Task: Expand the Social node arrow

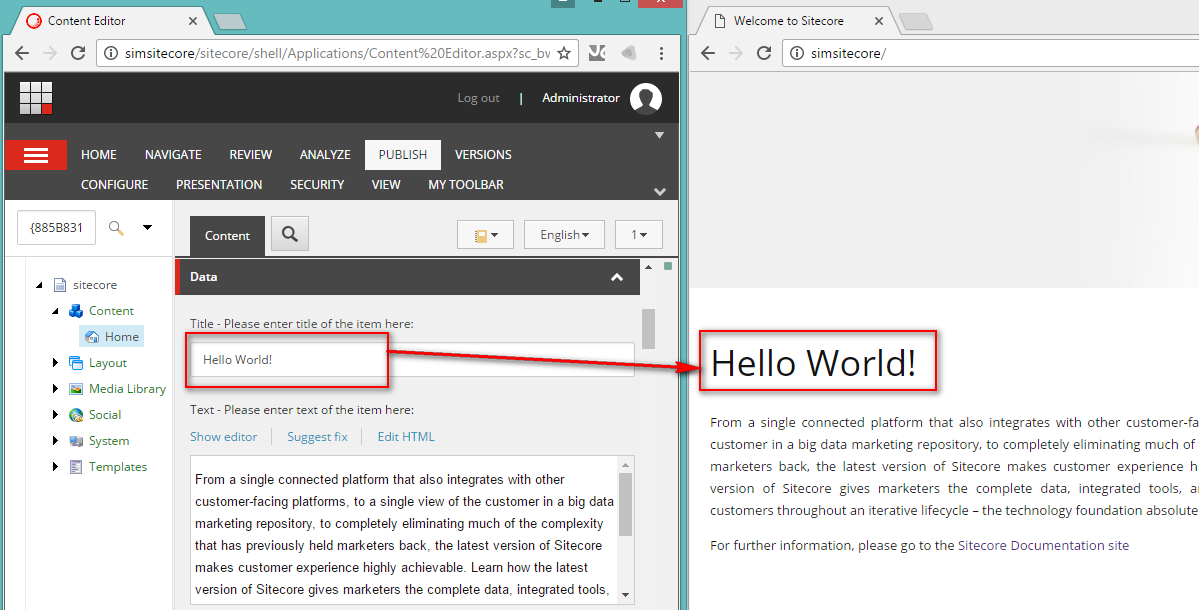Action: click(55, 415)
